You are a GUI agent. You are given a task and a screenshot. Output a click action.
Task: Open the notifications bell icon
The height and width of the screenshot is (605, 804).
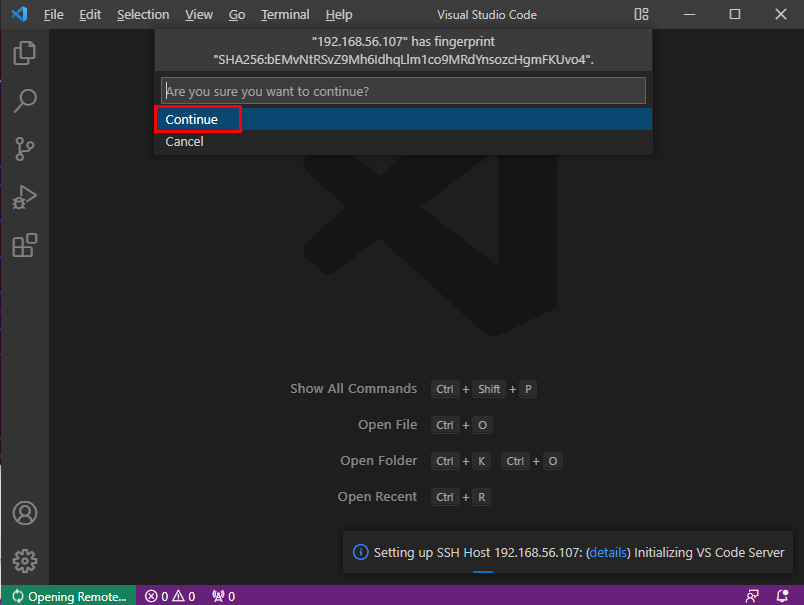click(782, 596)
